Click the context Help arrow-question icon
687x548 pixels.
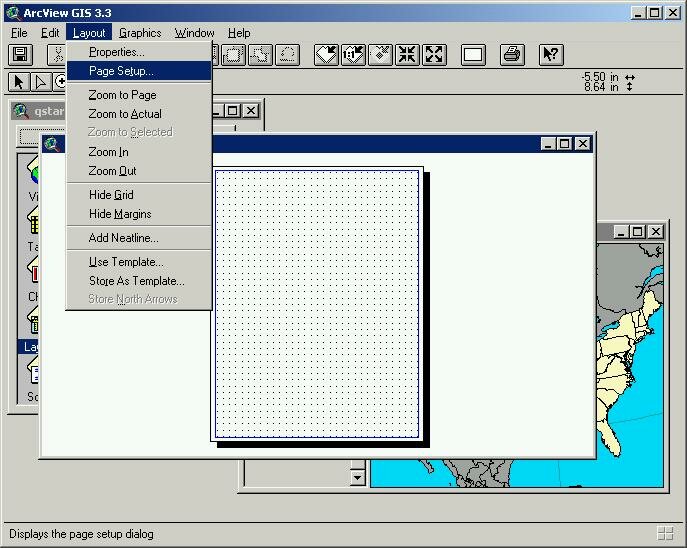[551, 55]
